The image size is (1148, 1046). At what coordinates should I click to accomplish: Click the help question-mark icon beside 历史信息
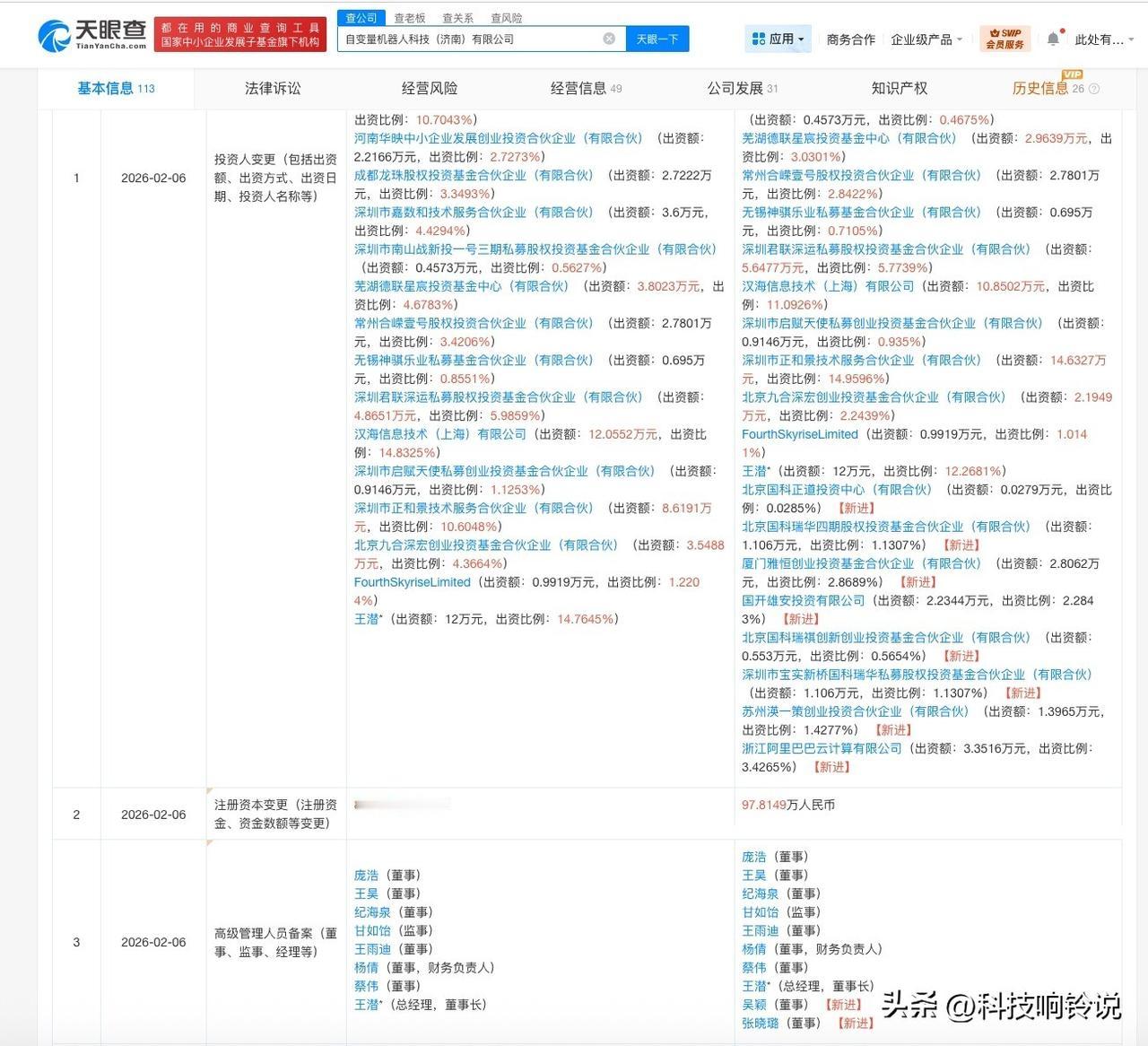(1093, 88)
